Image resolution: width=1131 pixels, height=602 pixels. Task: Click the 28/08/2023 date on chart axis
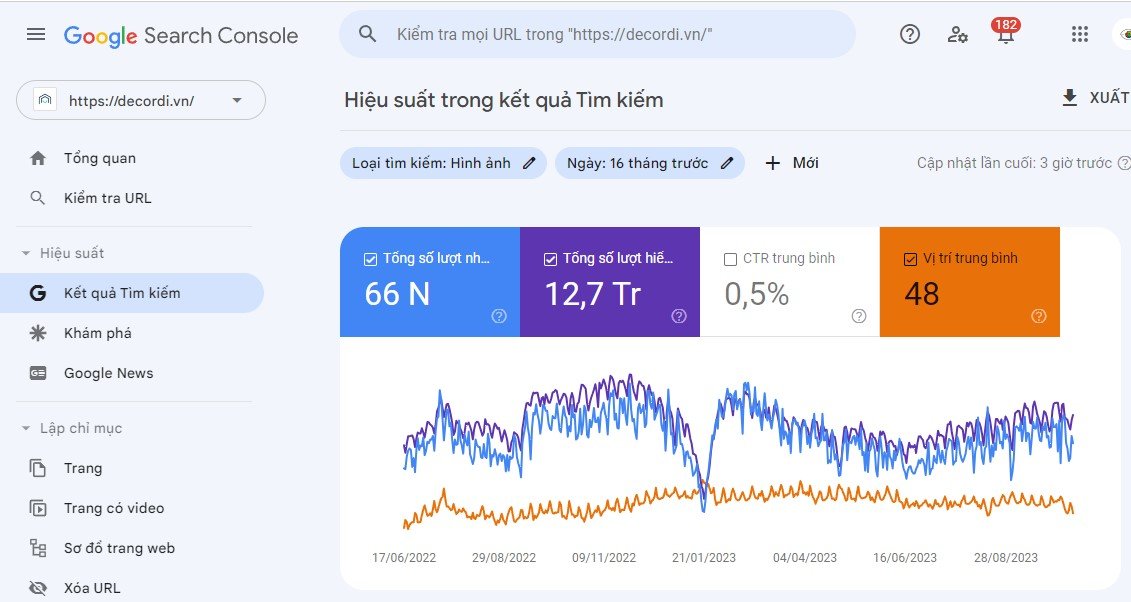click(x=1005, y=557)
